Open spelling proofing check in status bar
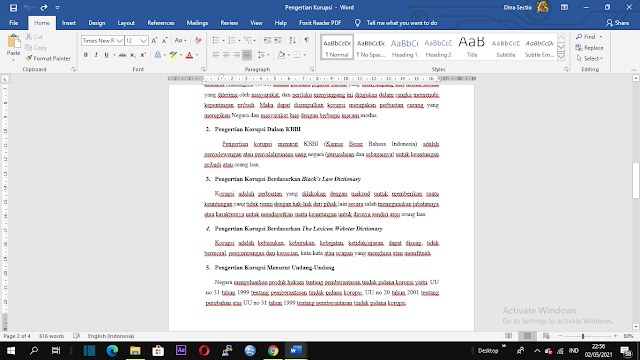Image resolution: width=640 pixels, height=360 pixels. click(76, 336)
